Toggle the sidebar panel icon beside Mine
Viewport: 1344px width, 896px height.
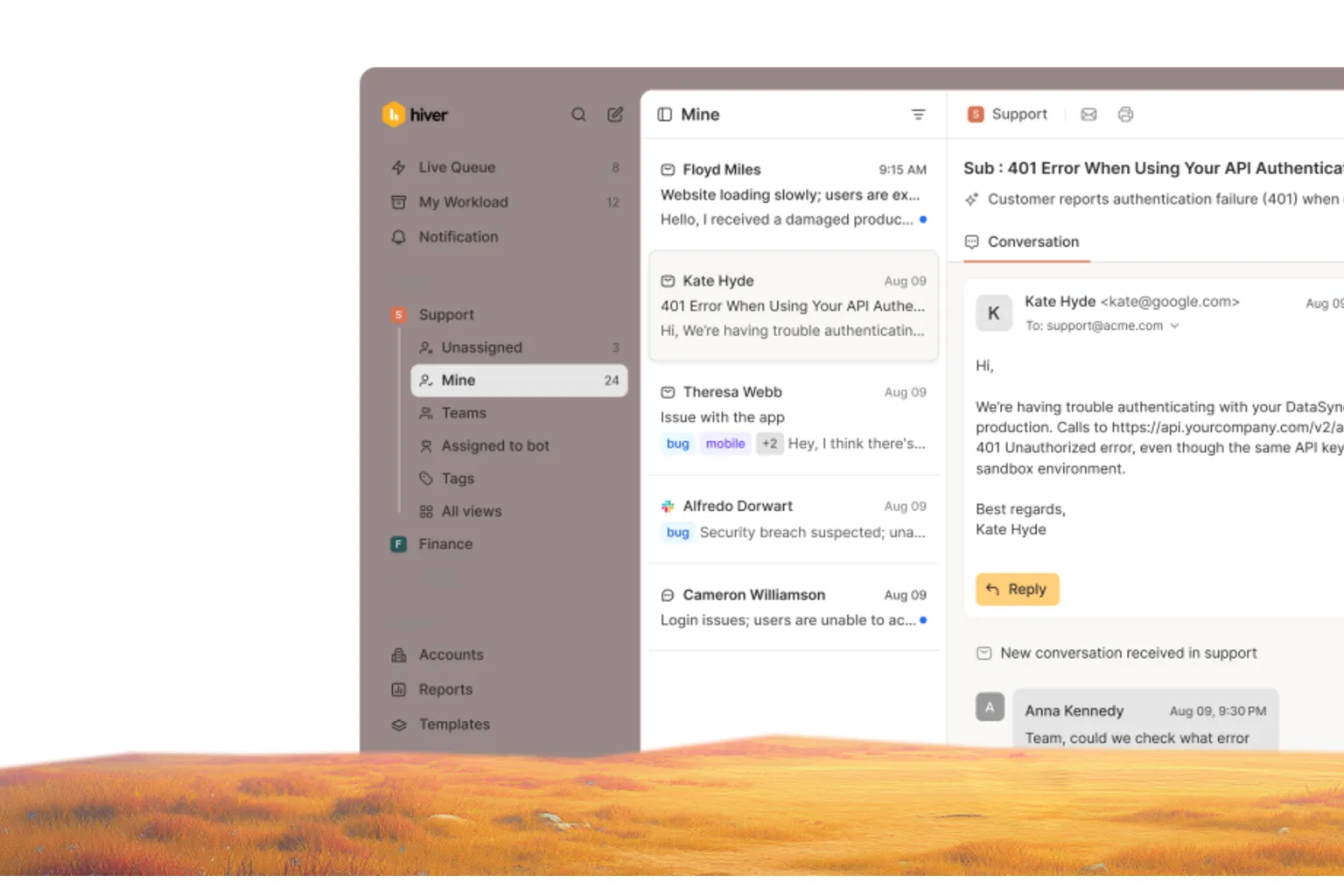pyautogui.click(x=665, y=115)
